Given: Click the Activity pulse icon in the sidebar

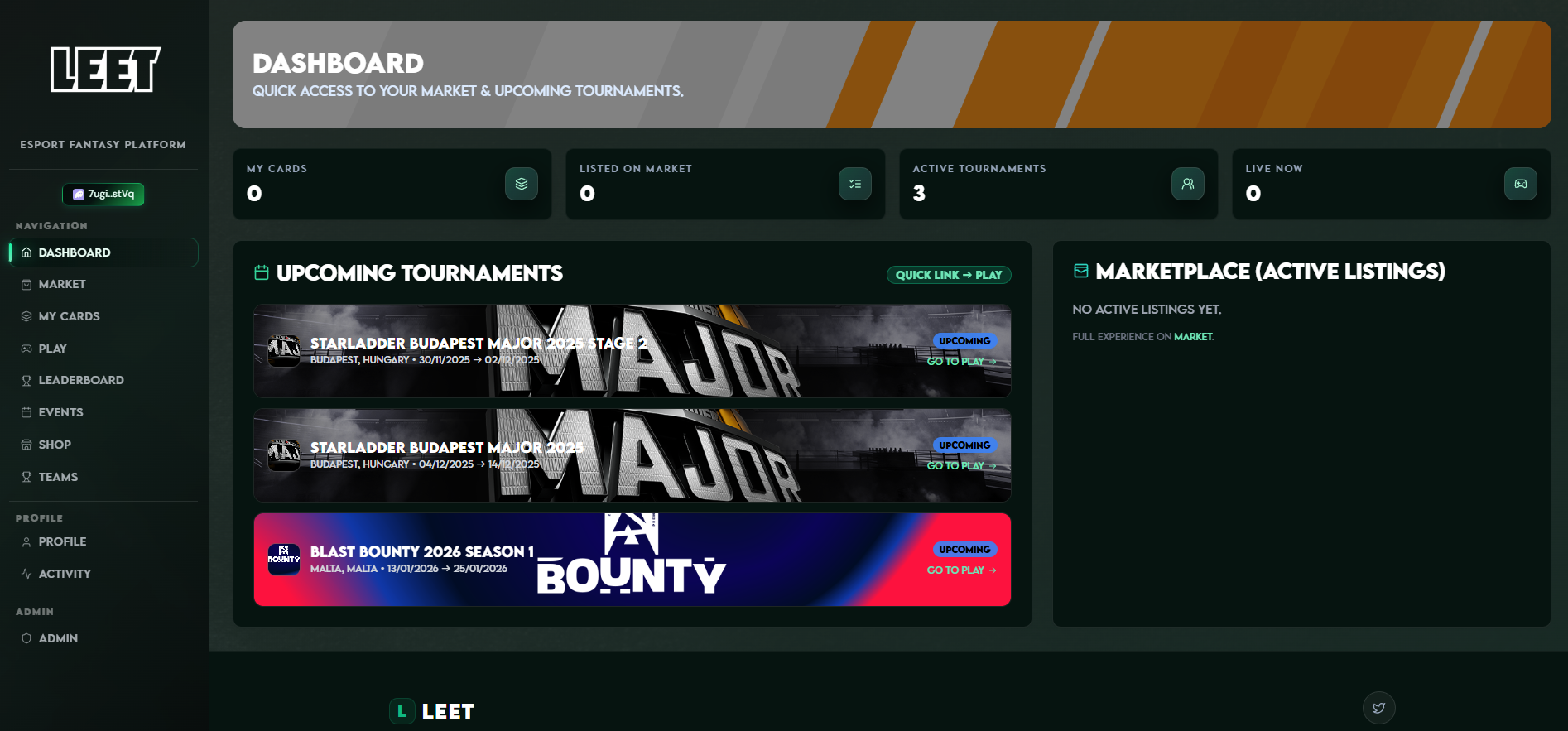Looking at the screenshot, I should pyautogui.click(x=26, y=574).
